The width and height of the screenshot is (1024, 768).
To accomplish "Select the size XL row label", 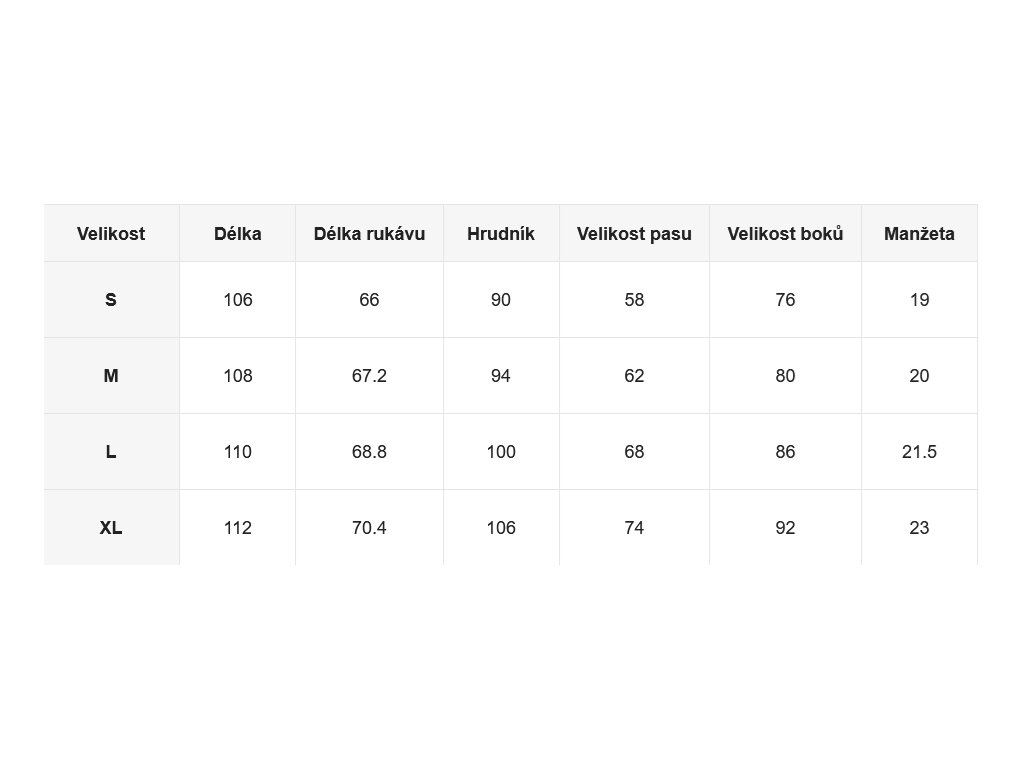I will point(111,527).
